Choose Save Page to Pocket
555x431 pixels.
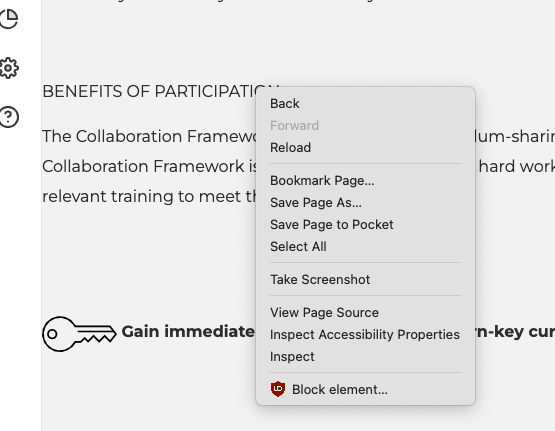pos(365,224)
